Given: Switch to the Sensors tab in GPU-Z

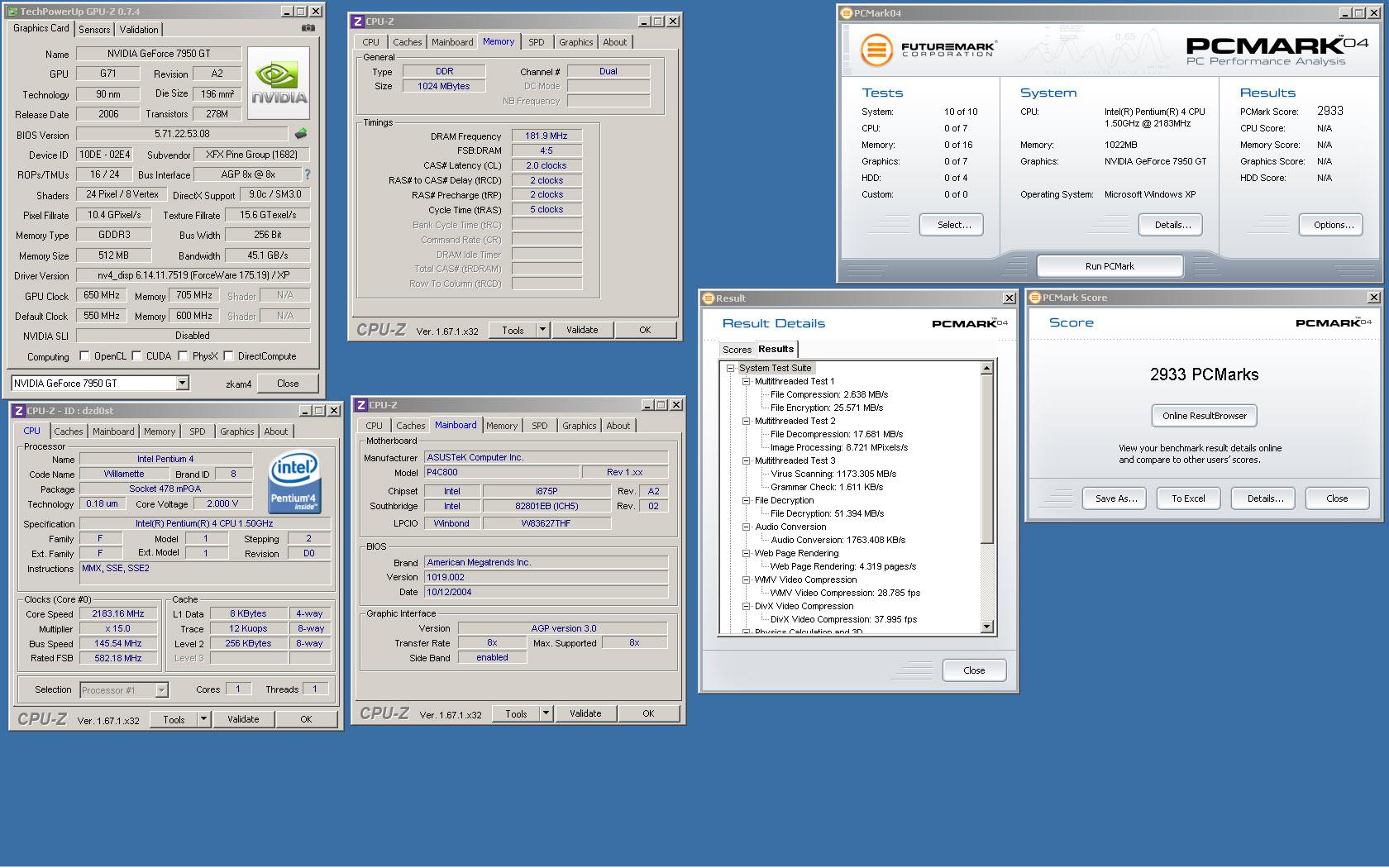Looking at the screenshot, I should [x=94, y=29].
